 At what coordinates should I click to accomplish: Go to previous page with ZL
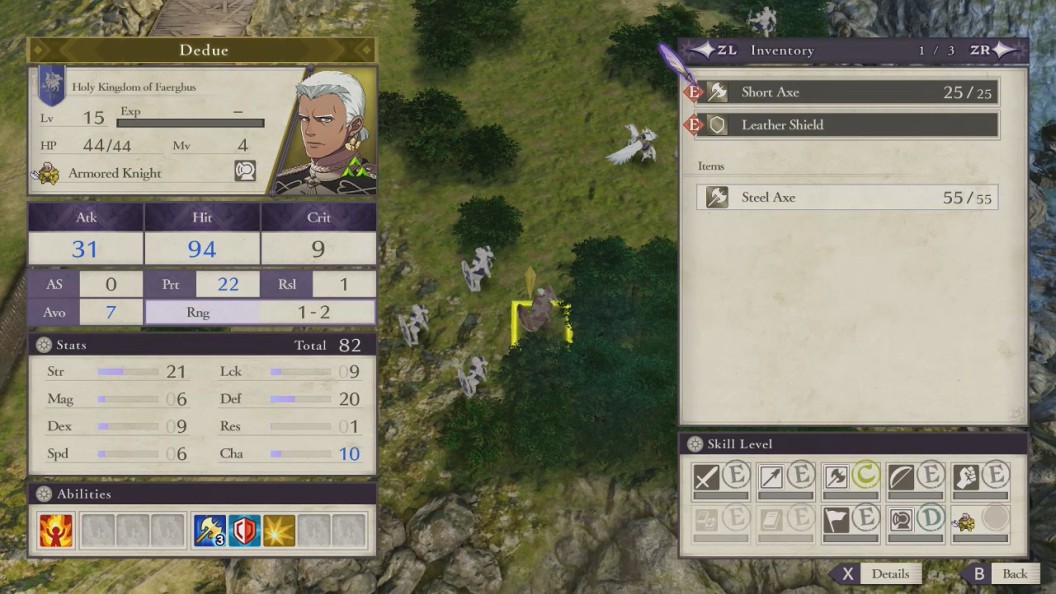click(715, 50)
